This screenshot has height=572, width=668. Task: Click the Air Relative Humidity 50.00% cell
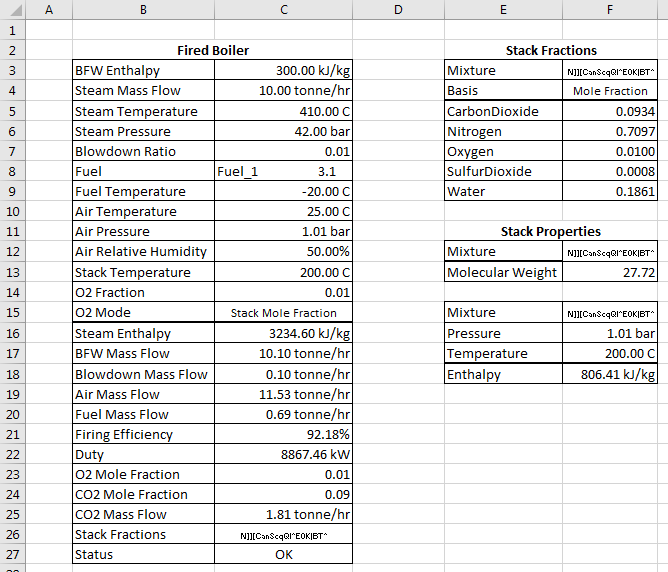[x=283, y=251]
